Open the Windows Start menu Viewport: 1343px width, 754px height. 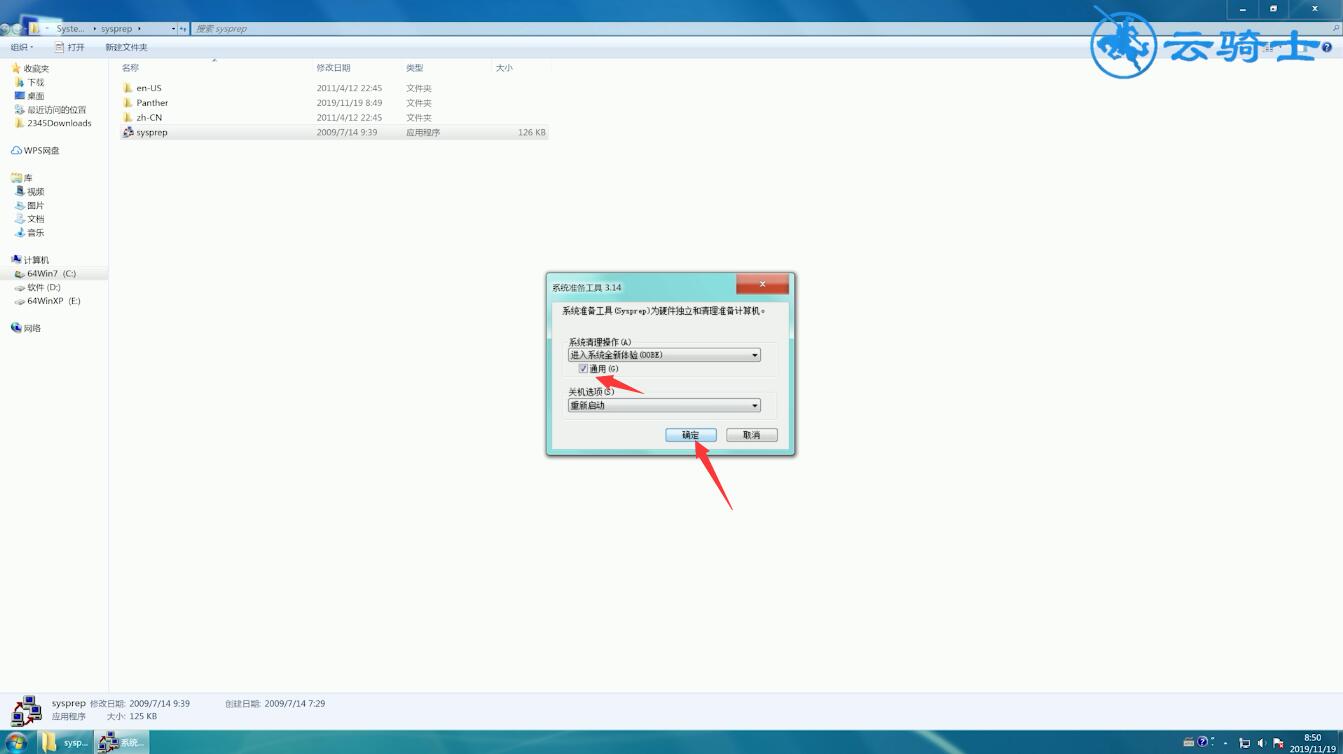pos(16,742)
